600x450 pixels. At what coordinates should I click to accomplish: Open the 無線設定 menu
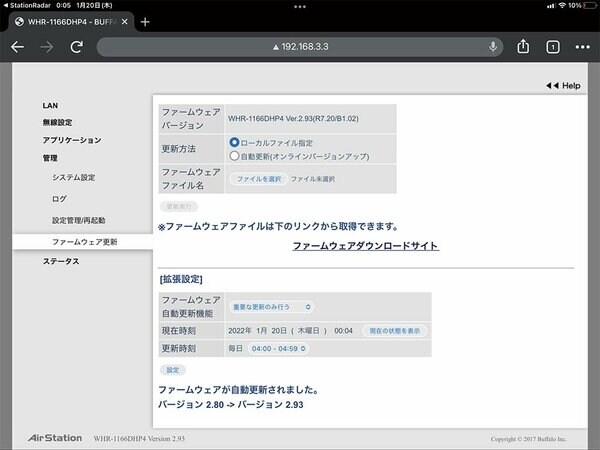[x=57, y=122]
